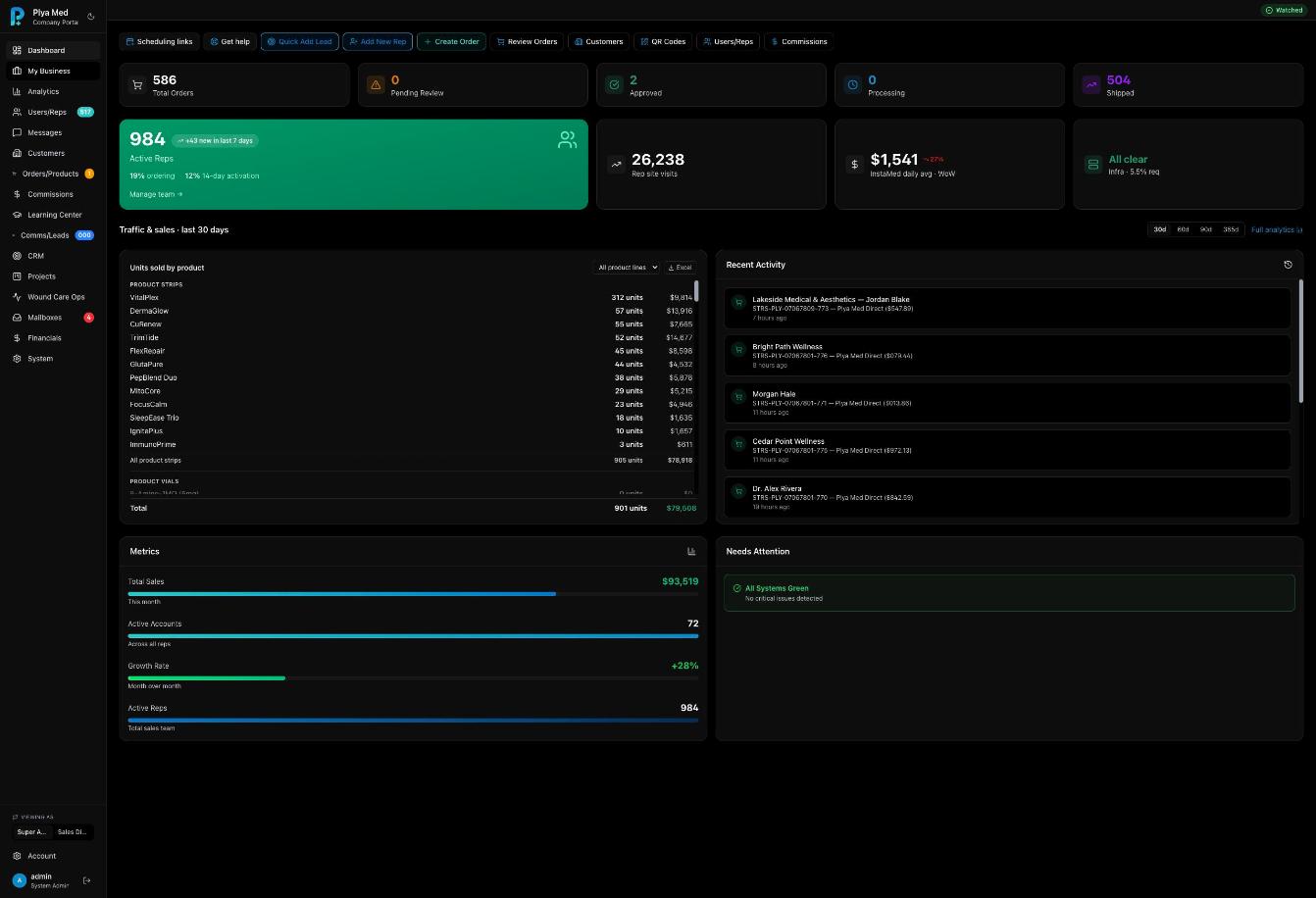Click the Customers building icon in sidebar

[x=17, y=153]
